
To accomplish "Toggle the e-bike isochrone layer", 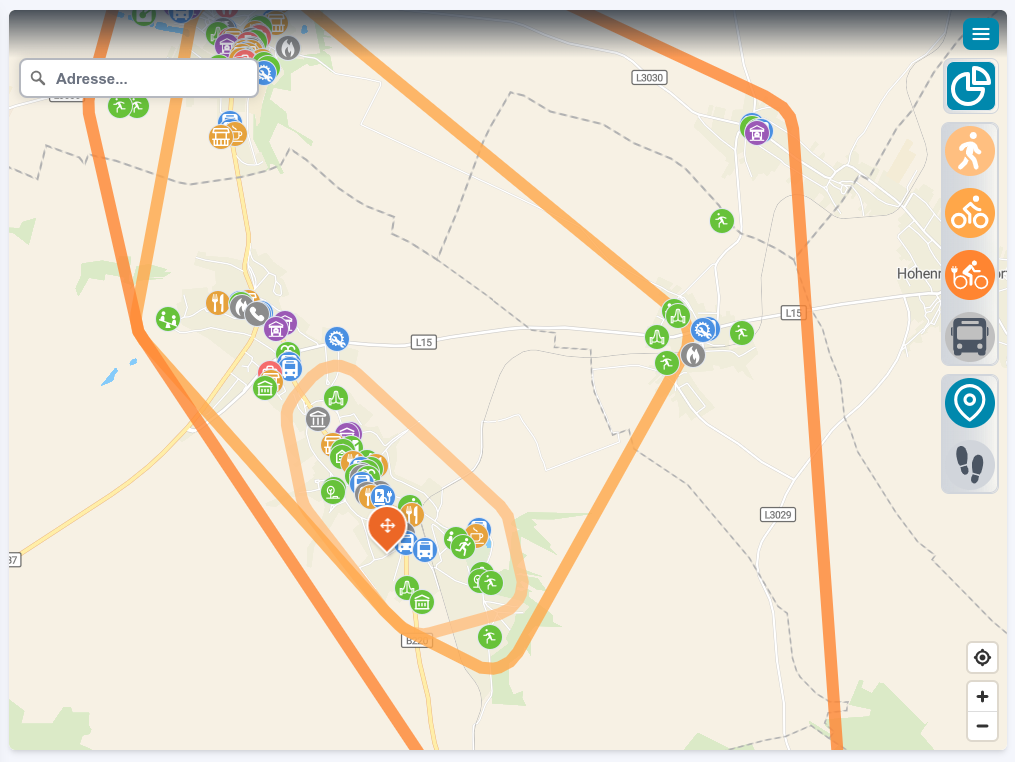I will click(x=969, y=275).
